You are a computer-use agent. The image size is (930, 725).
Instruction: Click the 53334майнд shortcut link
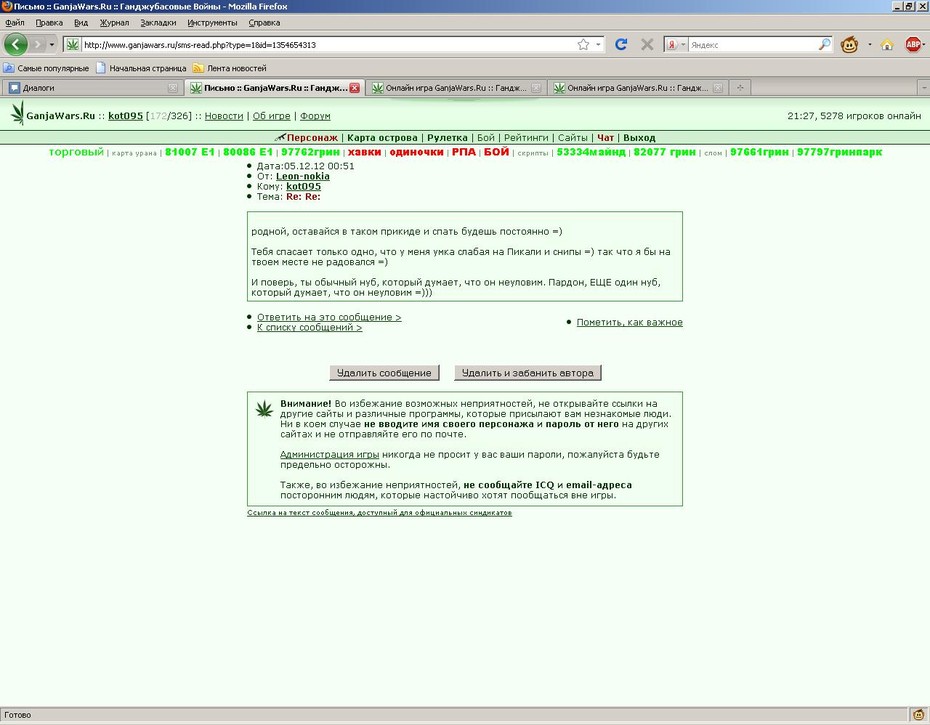pos(591,152)
